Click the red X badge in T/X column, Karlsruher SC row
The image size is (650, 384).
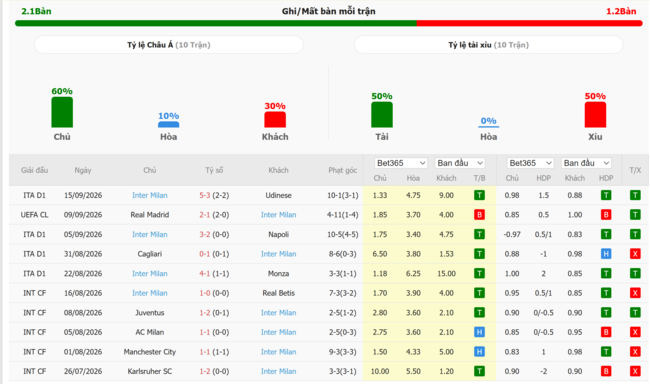coord(635,371)
